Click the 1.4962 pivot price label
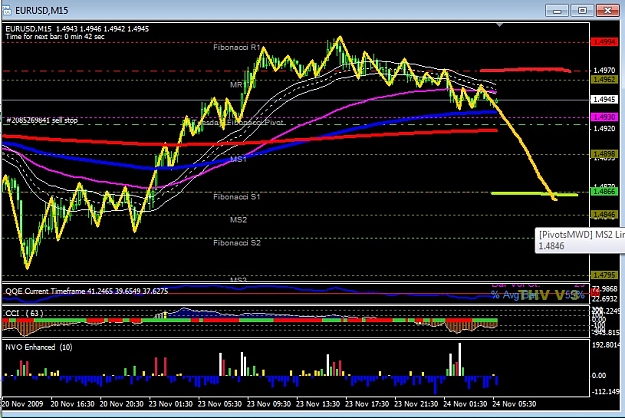 (x=604, y=80)
